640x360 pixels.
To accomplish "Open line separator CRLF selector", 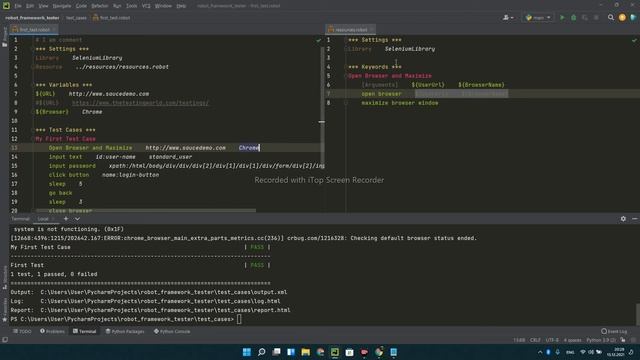I will click(535, 340).
